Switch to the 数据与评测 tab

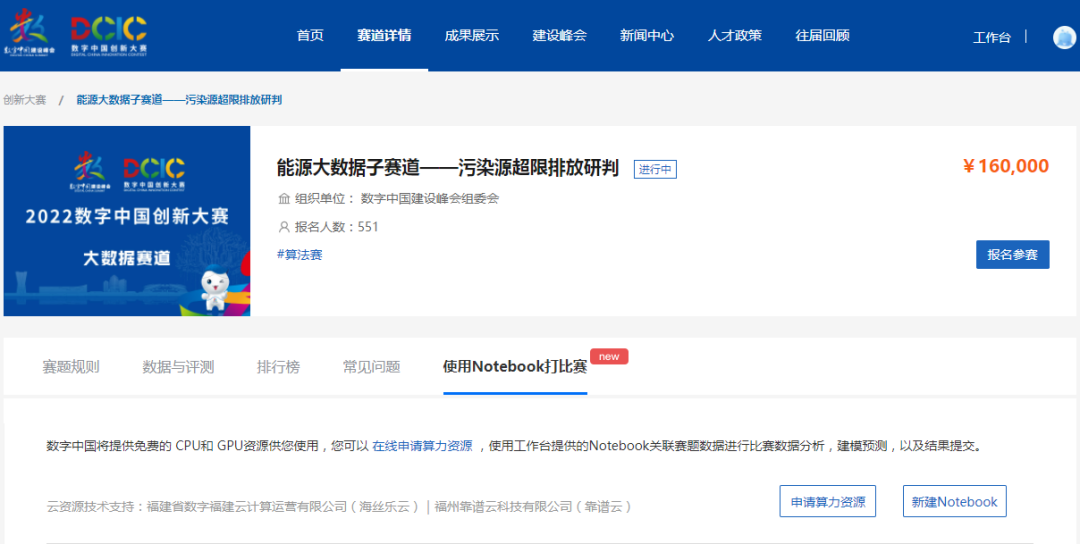click(178, 367)
